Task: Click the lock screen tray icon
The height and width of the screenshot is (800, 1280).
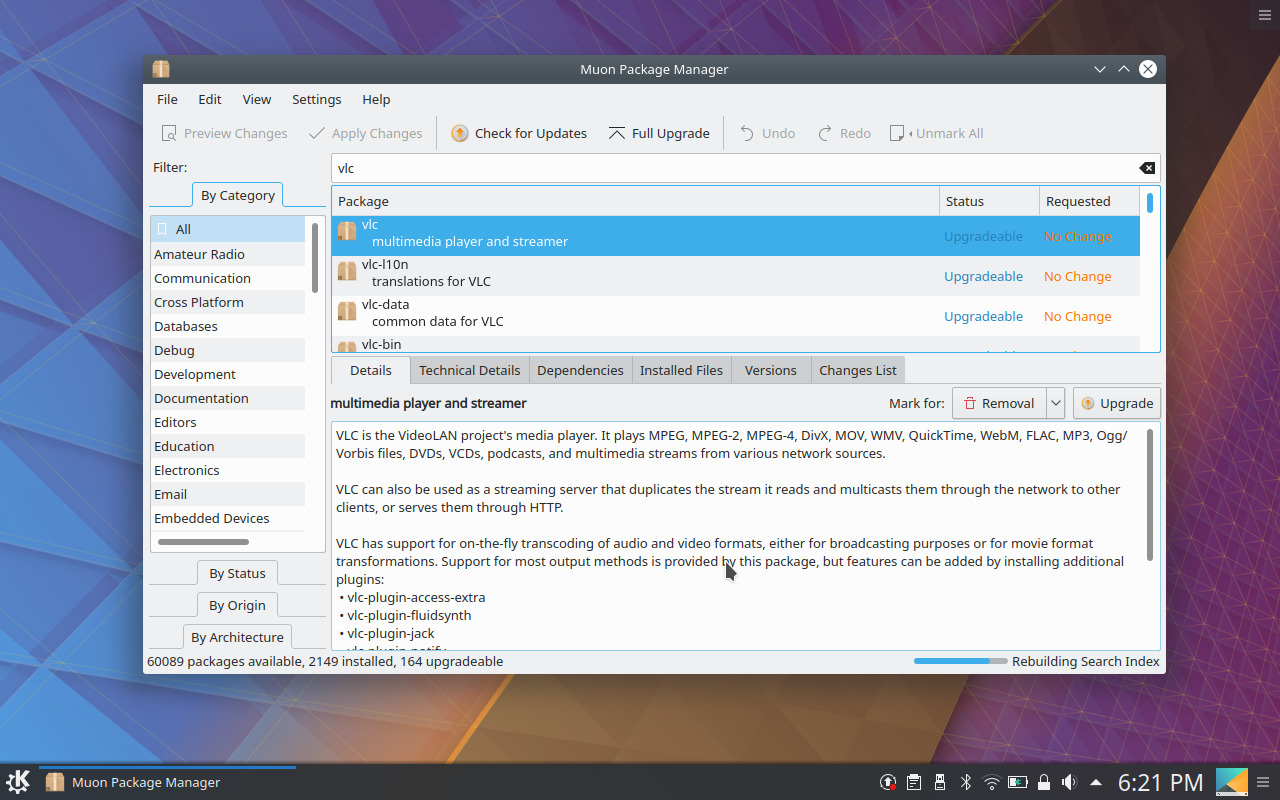Action: pyautogui.click(x=1044, y=782)
